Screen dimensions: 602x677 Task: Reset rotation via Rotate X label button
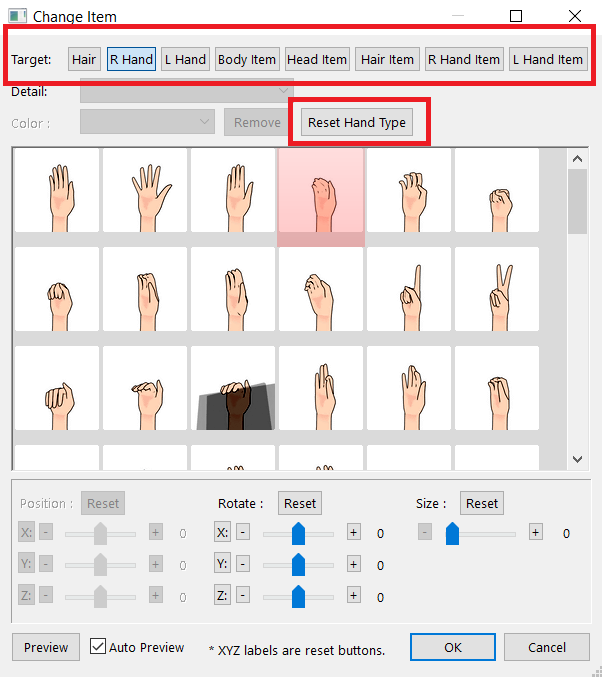[222, 532]
